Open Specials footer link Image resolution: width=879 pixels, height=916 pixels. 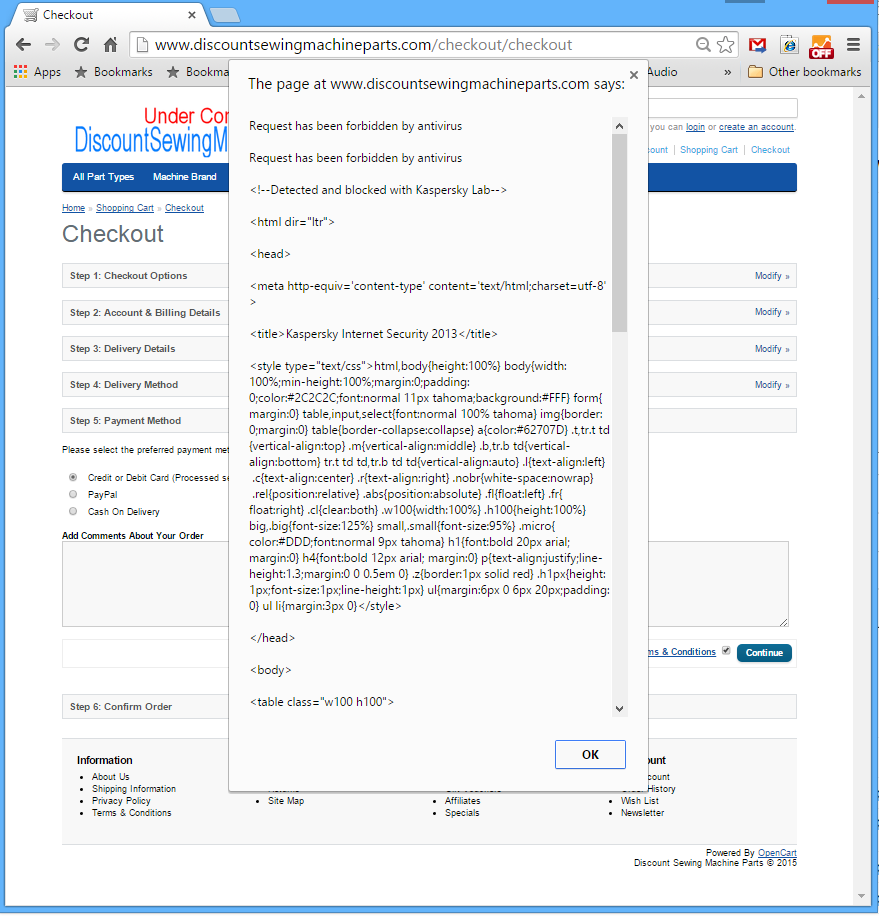click(462, 813)
